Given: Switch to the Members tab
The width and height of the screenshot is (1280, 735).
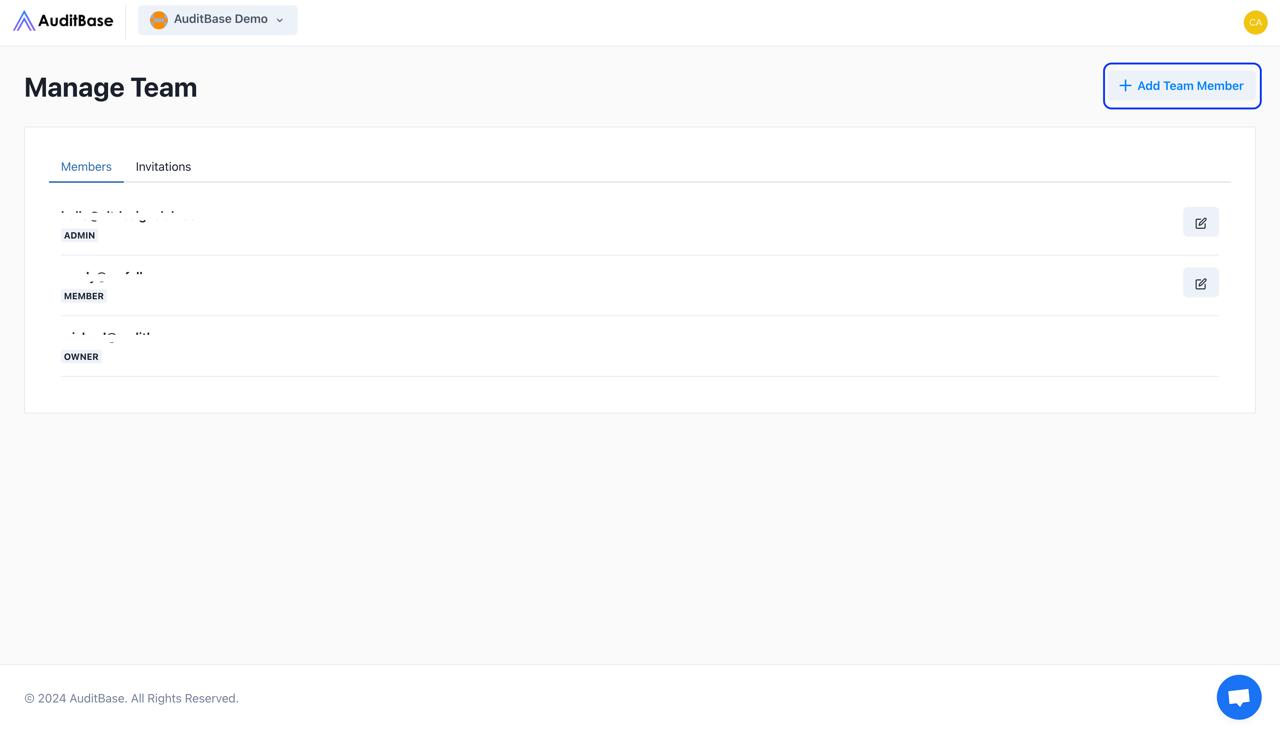Looking at the screenshot, I should click(86, 167).
